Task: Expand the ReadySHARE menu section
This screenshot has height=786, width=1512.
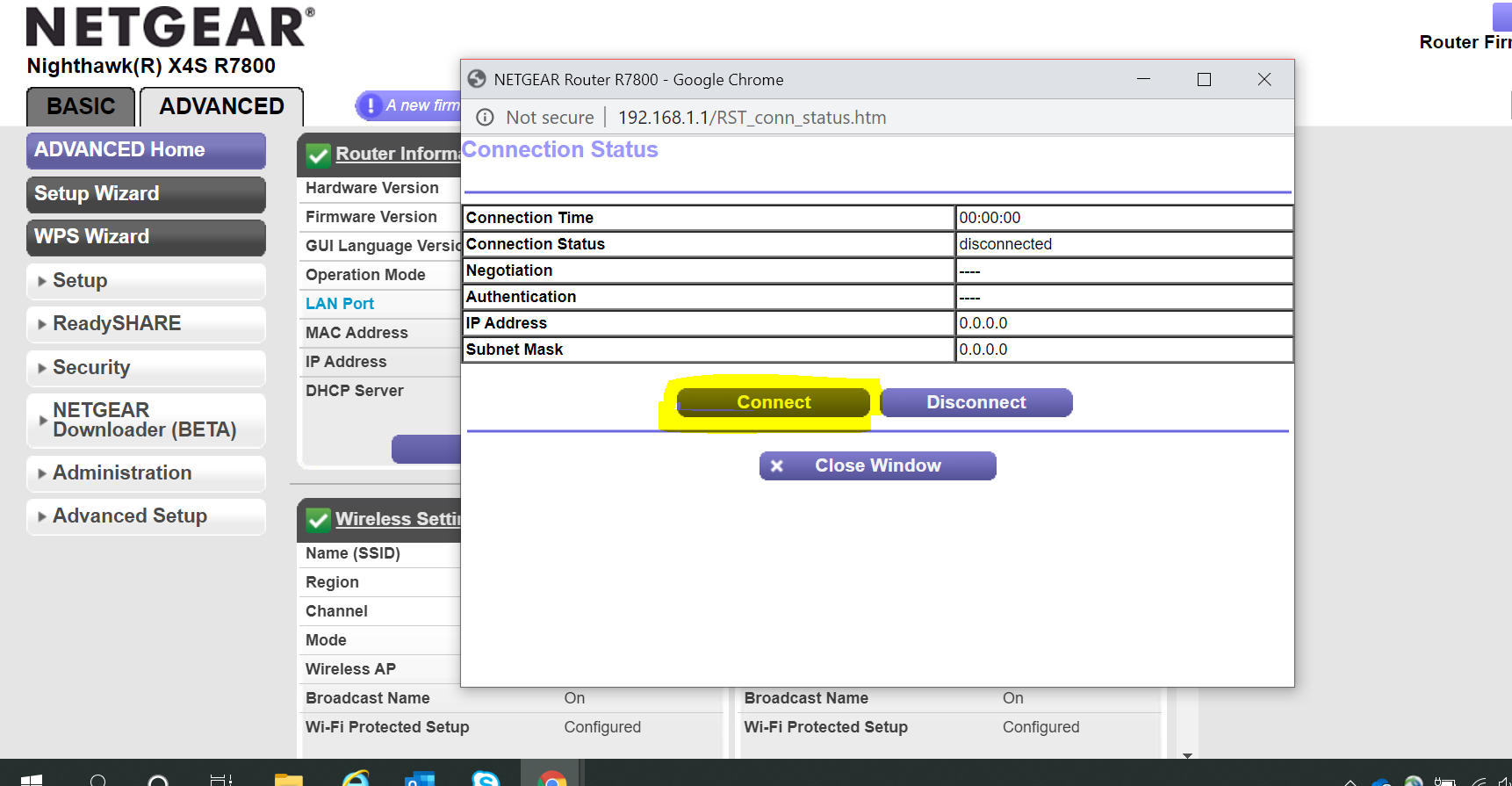Action: 146,324
